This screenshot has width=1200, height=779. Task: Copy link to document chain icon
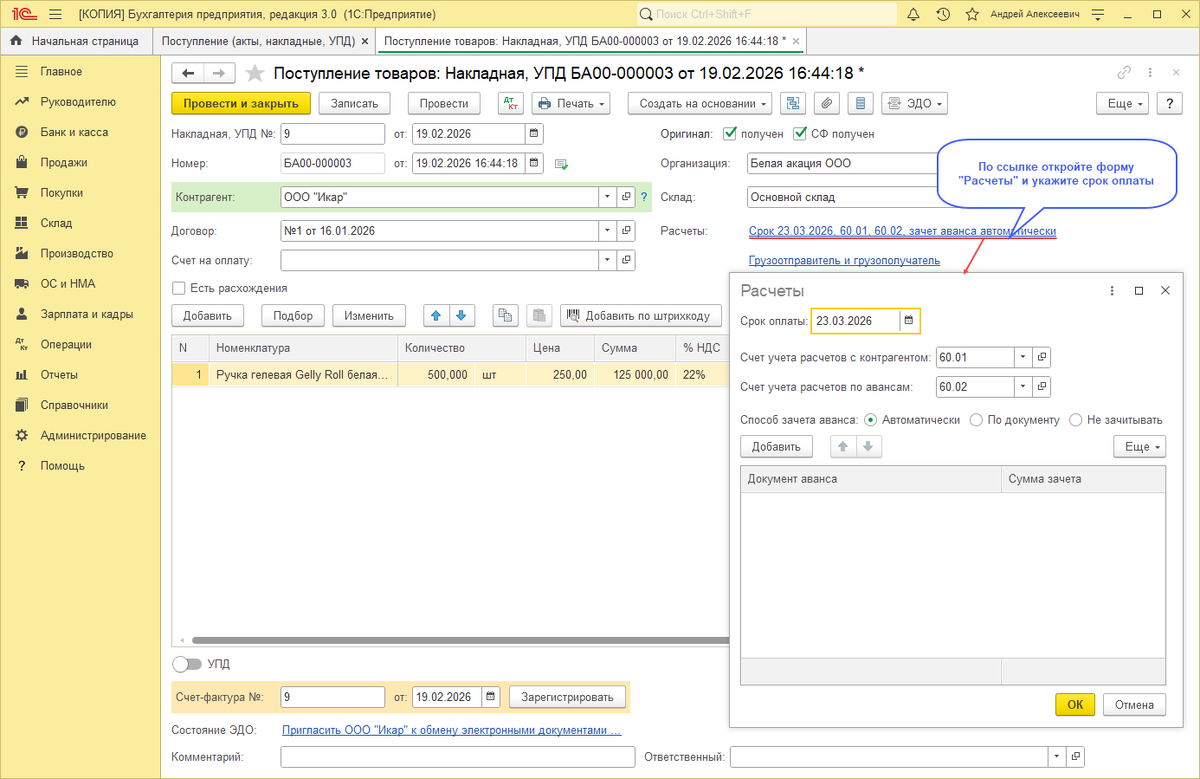tap(1125, 73)
